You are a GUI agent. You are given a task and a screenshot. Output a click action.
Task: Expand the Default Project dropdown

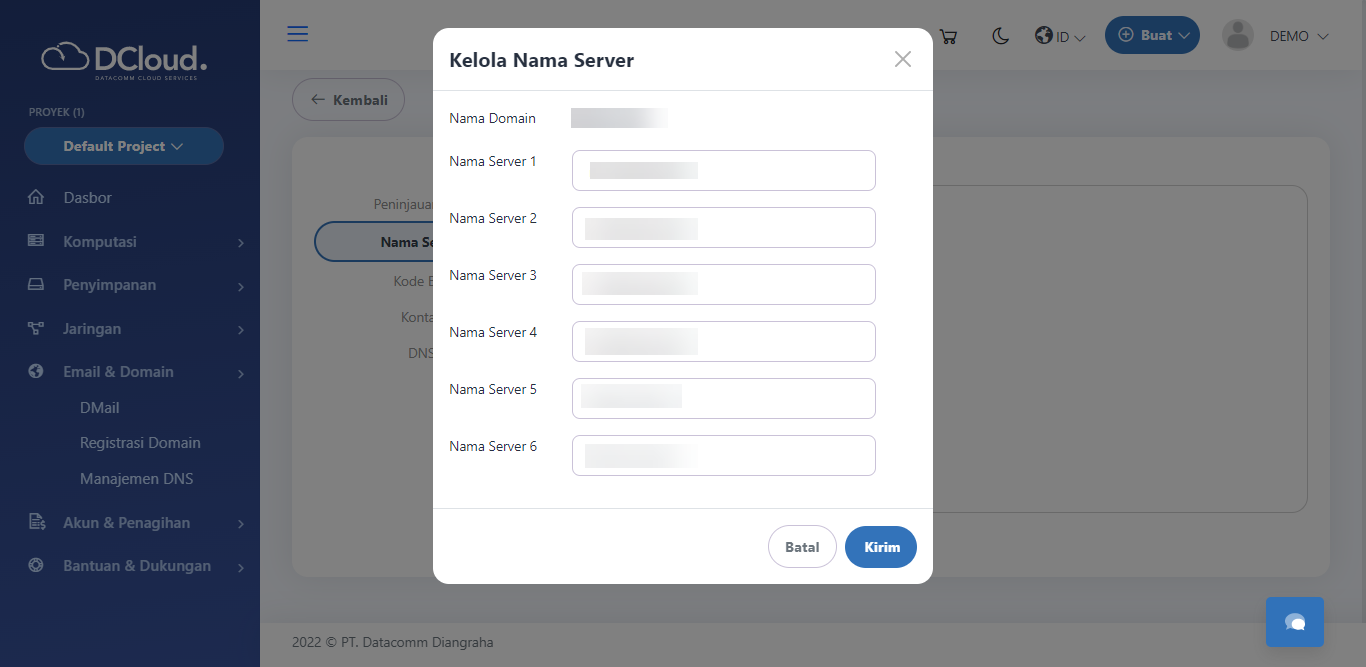click(x=123, y=146)
